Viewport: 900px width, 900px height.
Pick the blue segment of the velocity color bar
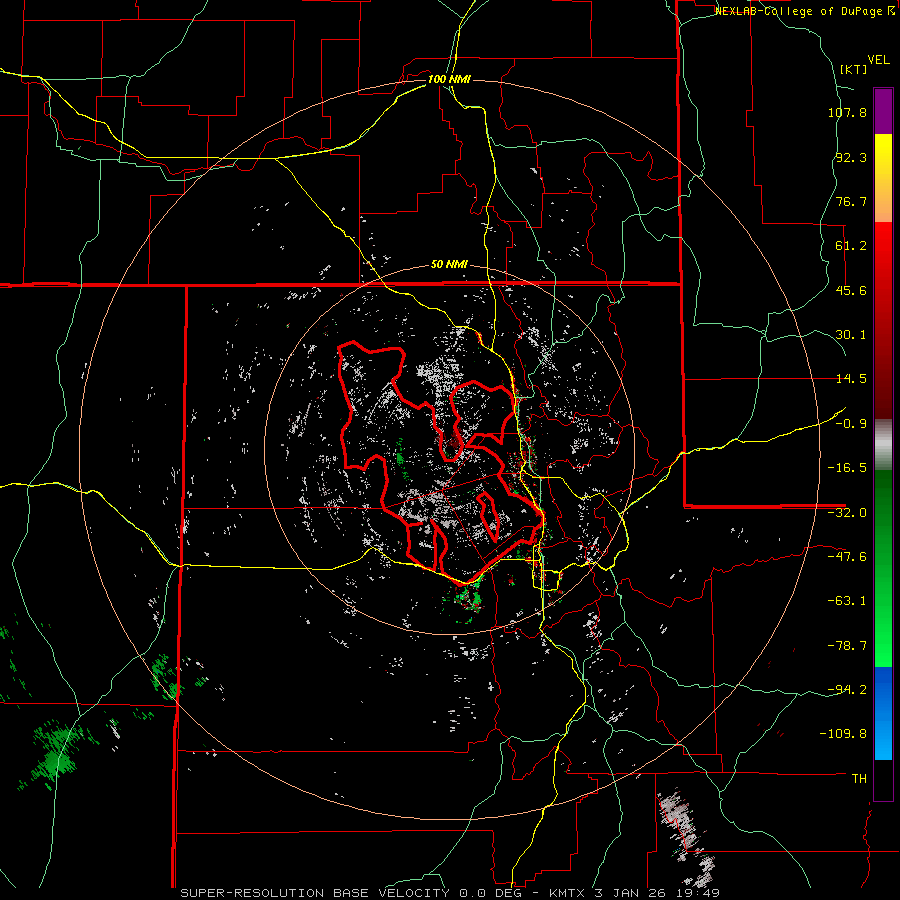[883, 713]
